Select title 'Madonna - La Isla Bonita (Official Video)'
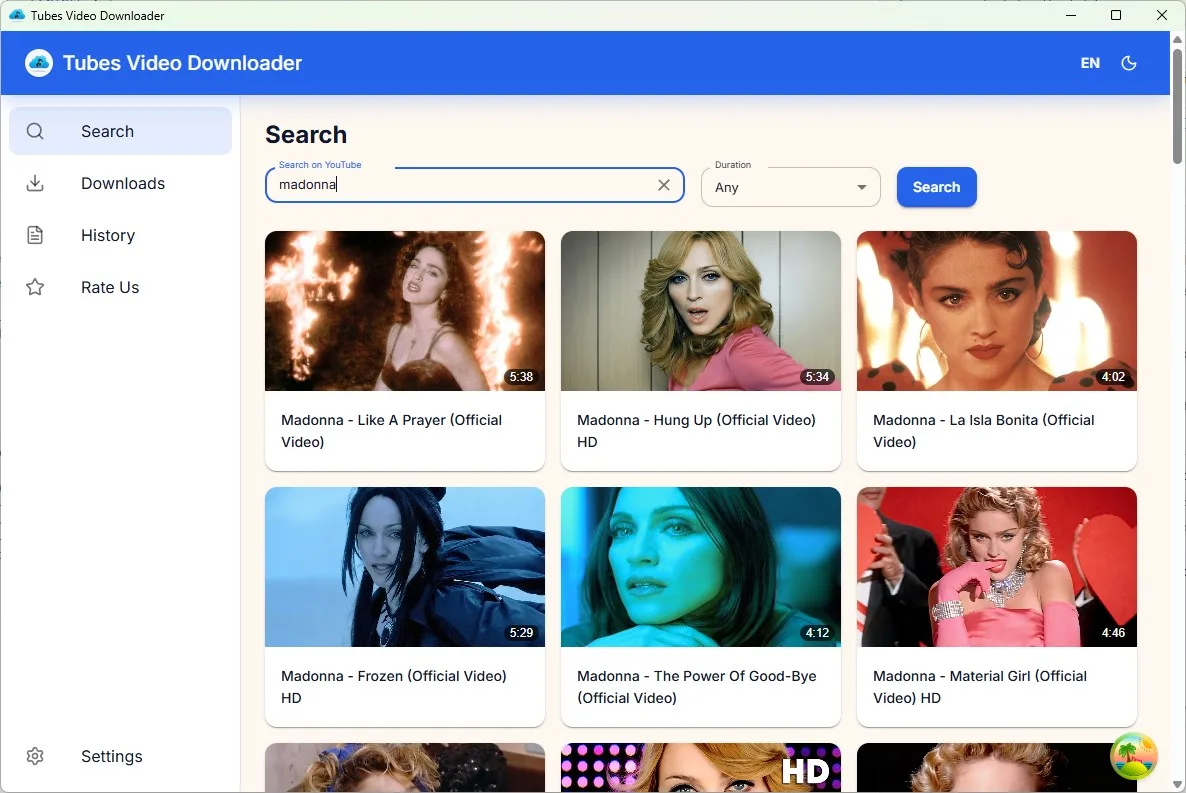The width and height of the screenshot is (1186, 793). click(x=983, y=431)
